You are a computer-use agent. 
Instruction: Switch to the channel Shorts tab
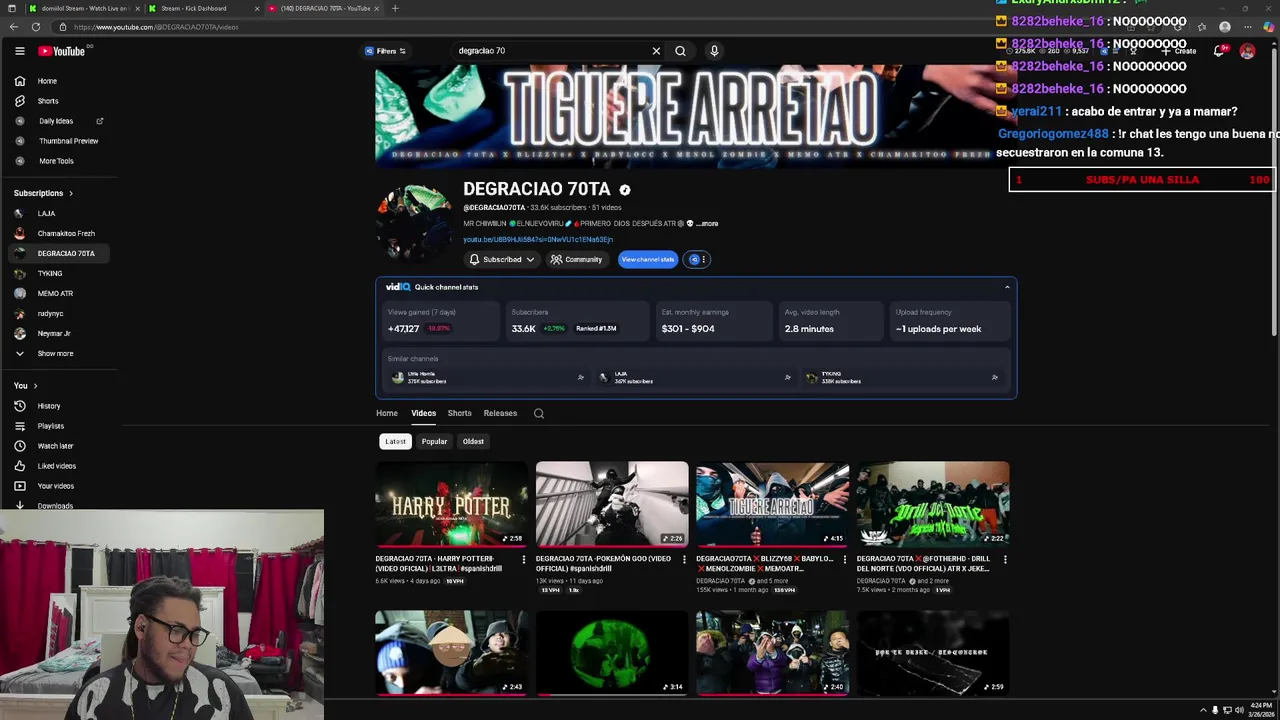[x=459, y=413]
